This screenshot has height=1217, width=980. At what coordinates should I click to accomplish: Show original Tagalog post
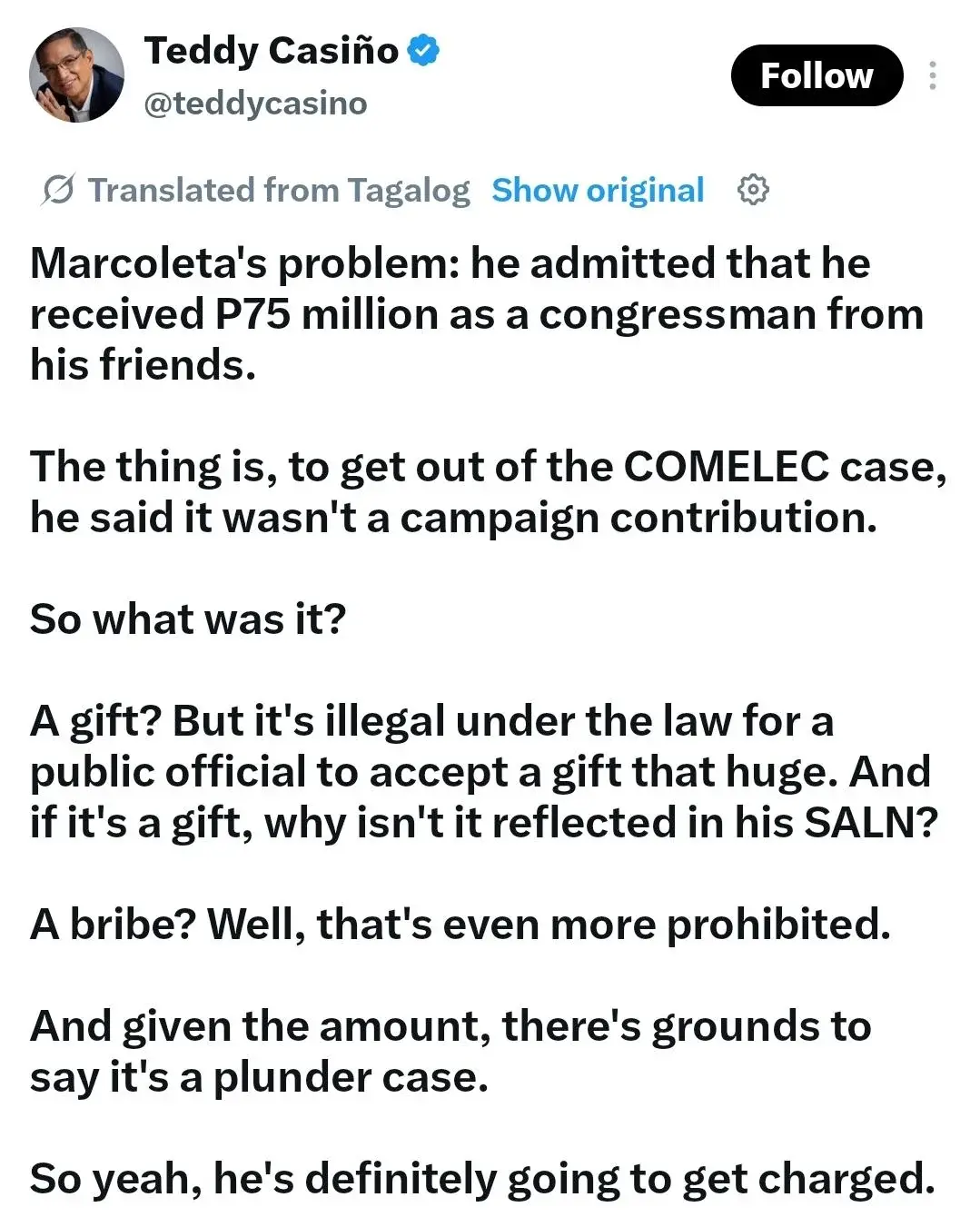(598, 191)
